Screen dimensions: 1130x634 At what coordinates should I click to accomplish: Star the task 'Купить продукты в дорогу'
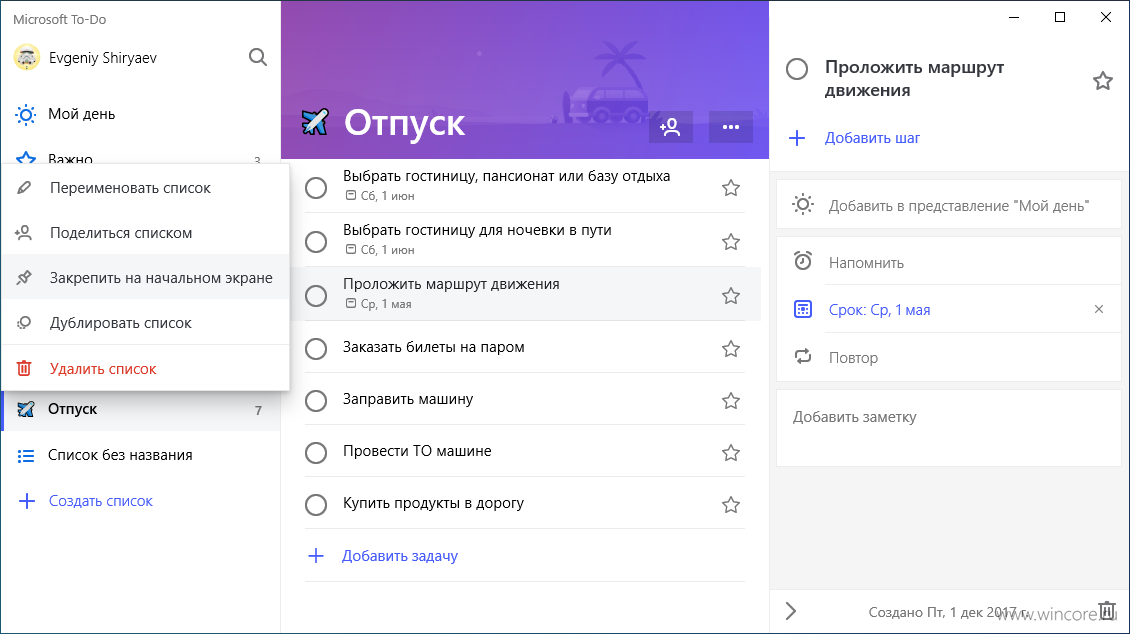(x=731, y=505)
